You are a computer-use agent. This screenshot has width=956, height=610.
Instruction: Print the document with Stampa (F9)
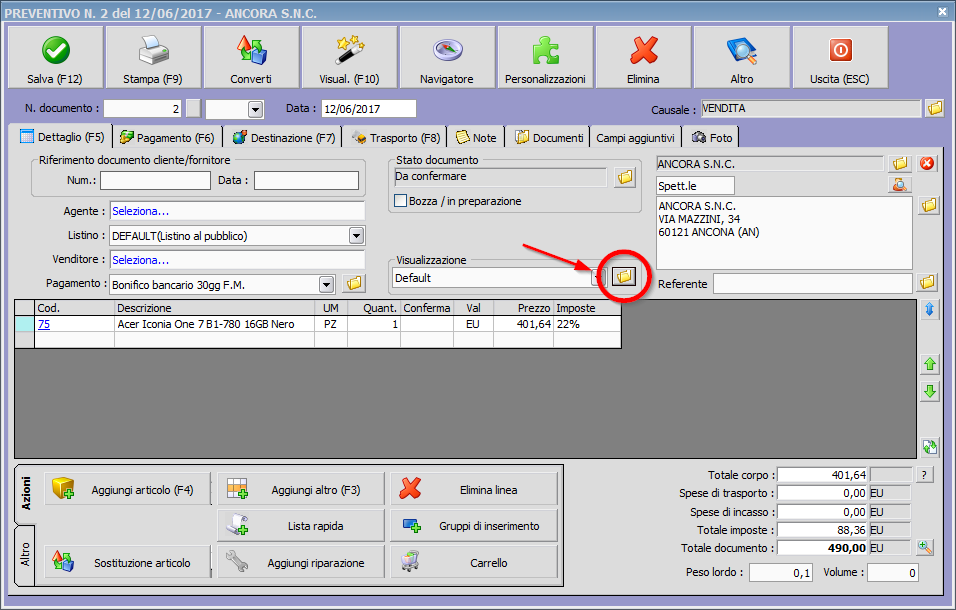[x=152, y=50]
